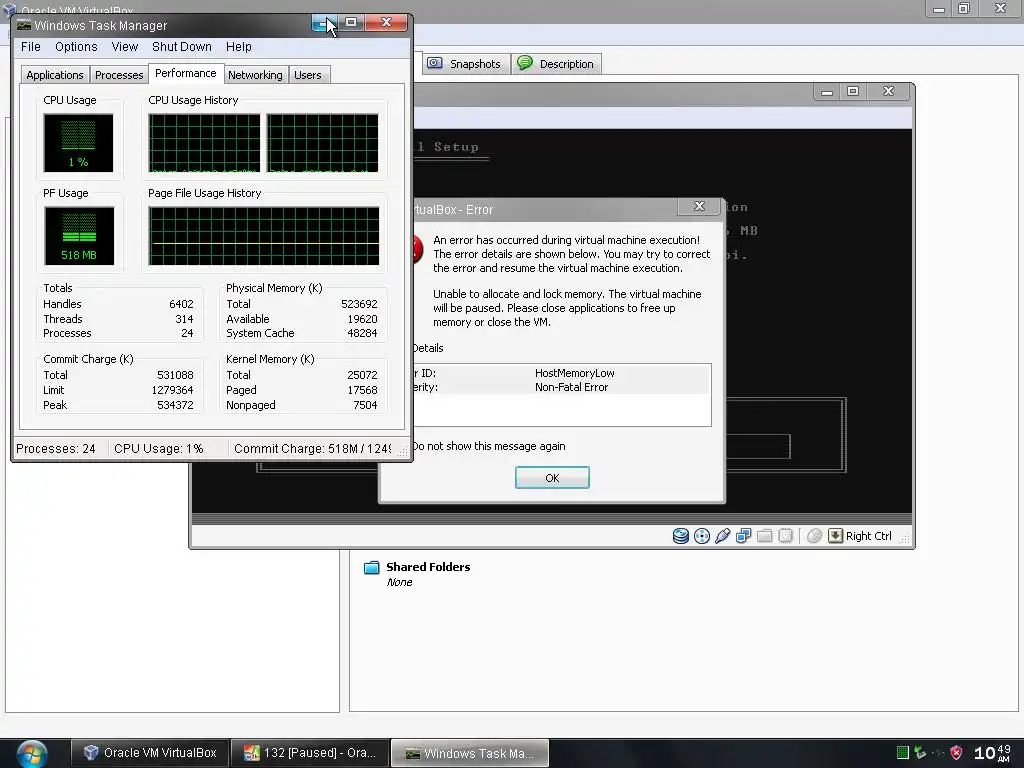Click the network adapters icon in VM status bar
This screenshot has height=768, width=1024.
click(x=743, y=536)
